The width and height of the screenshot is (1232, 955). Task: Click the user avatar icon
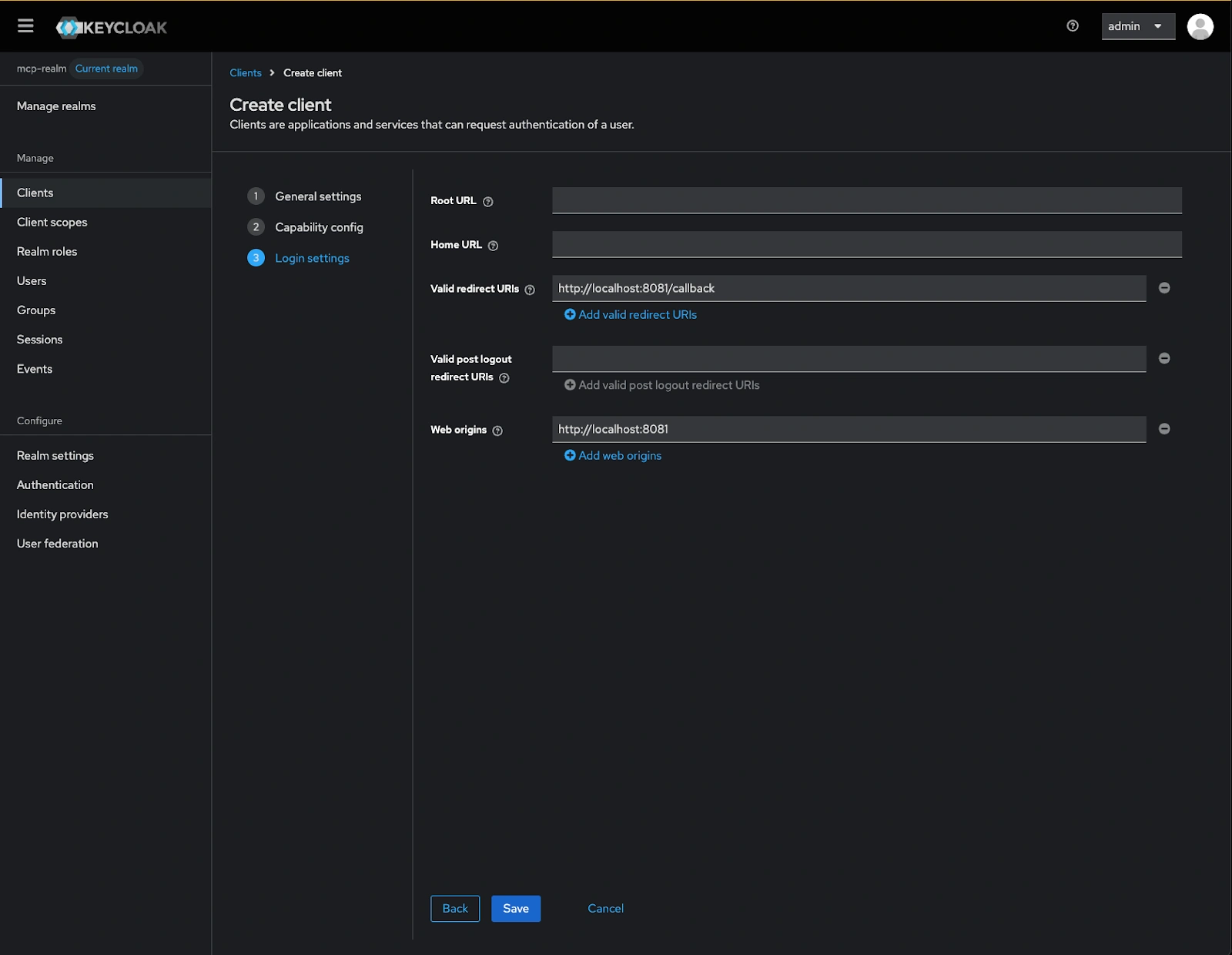tap(1200, 26)
